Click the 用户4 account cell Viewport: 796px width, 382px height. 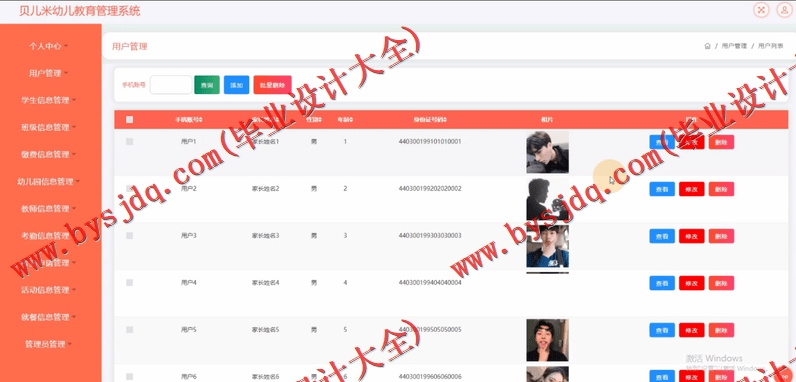pos(188,282)
